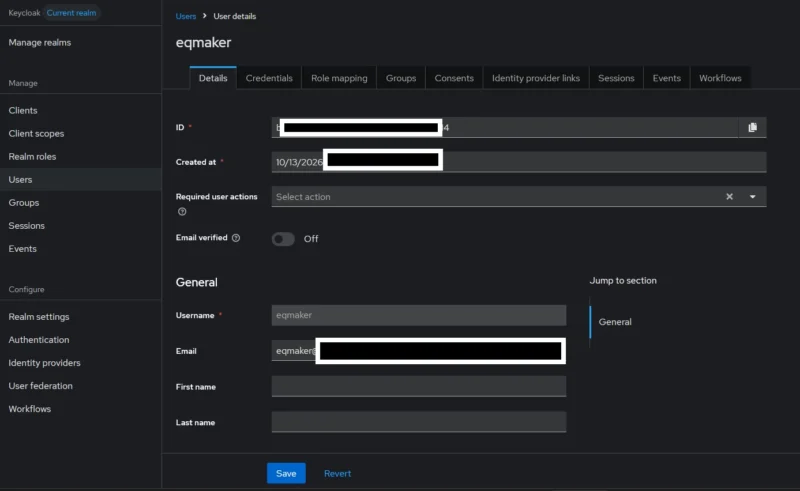
Task: Click the ID text field
Action: [505, 128]
